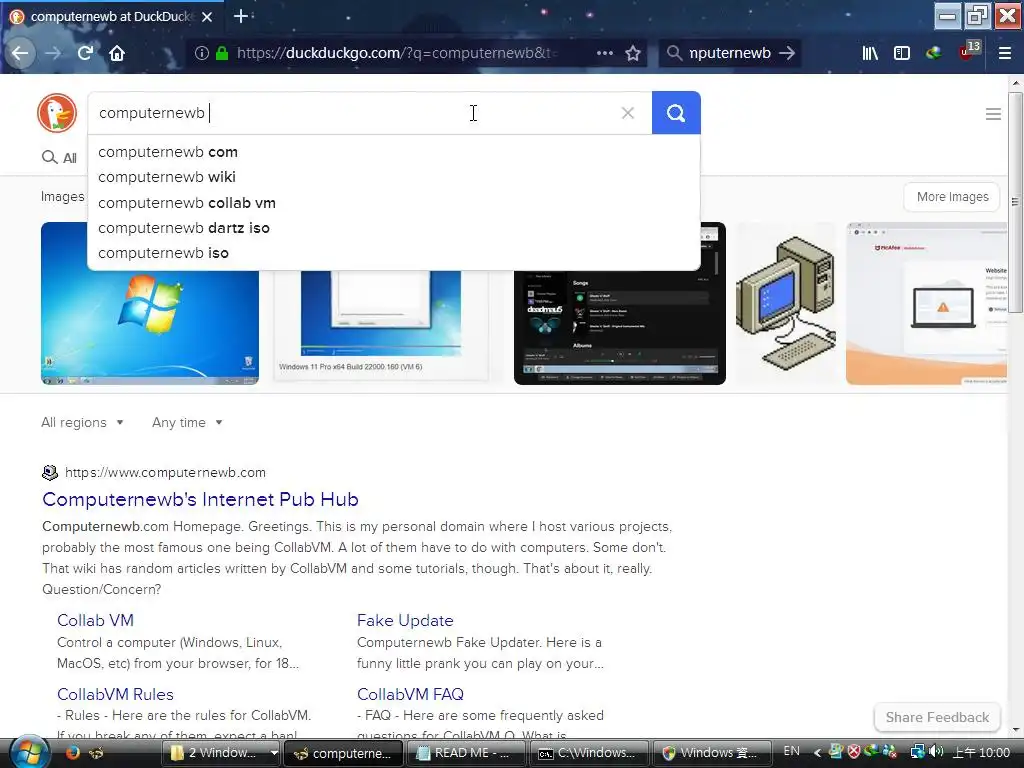Expand the Any time dropdown

pyautogui.click(x=187, y=423)
